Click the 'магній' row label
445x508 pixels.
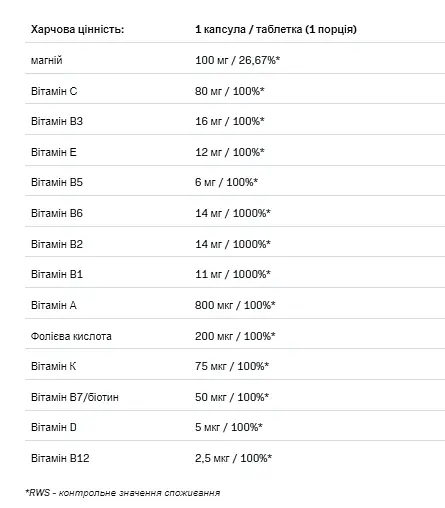coord(47,60)
